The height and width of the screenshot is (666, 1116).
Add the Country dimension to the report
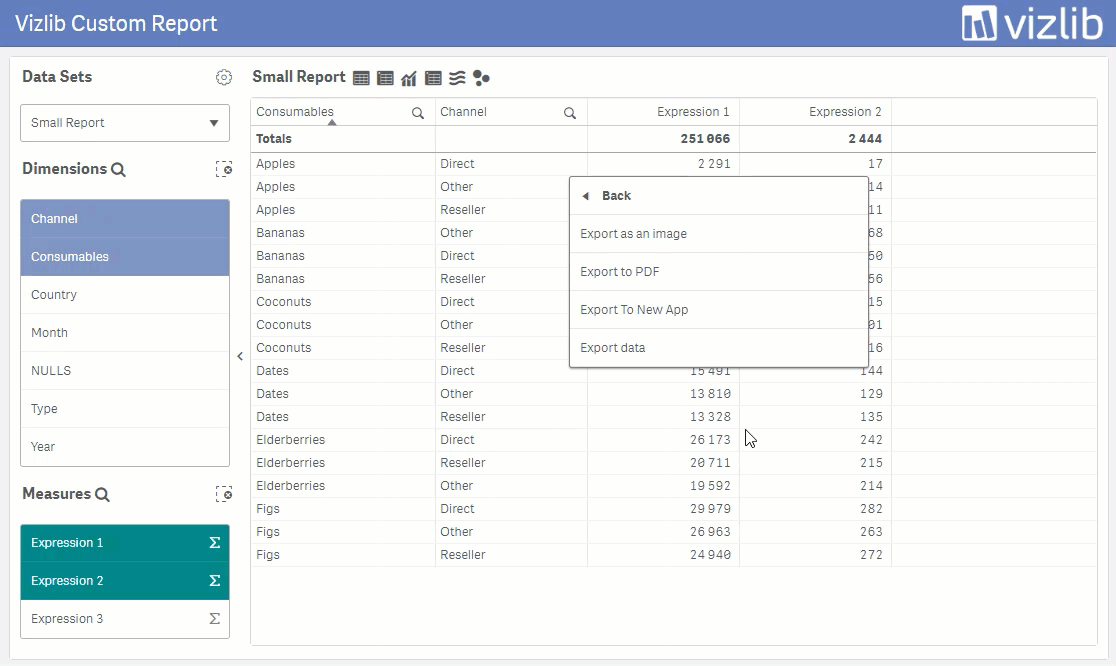click(125, 295)
